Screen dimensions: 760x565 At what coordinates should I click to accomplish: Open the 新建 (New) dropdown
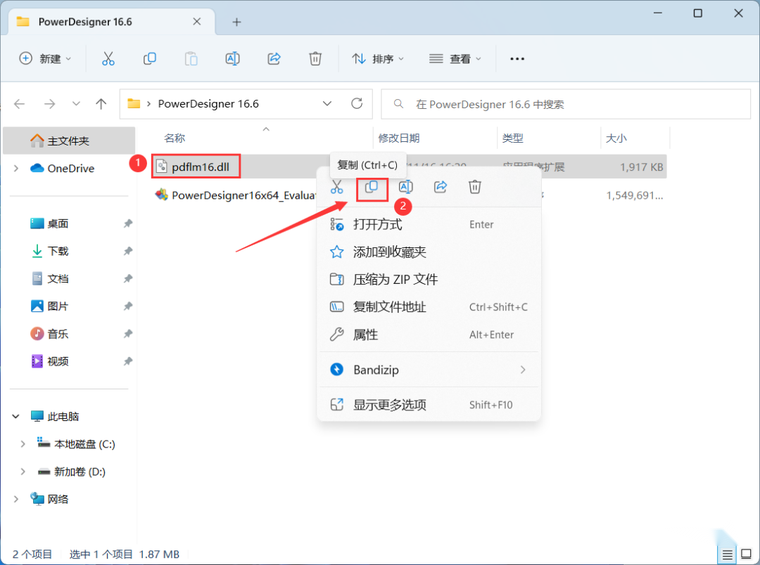pos(45,59)
